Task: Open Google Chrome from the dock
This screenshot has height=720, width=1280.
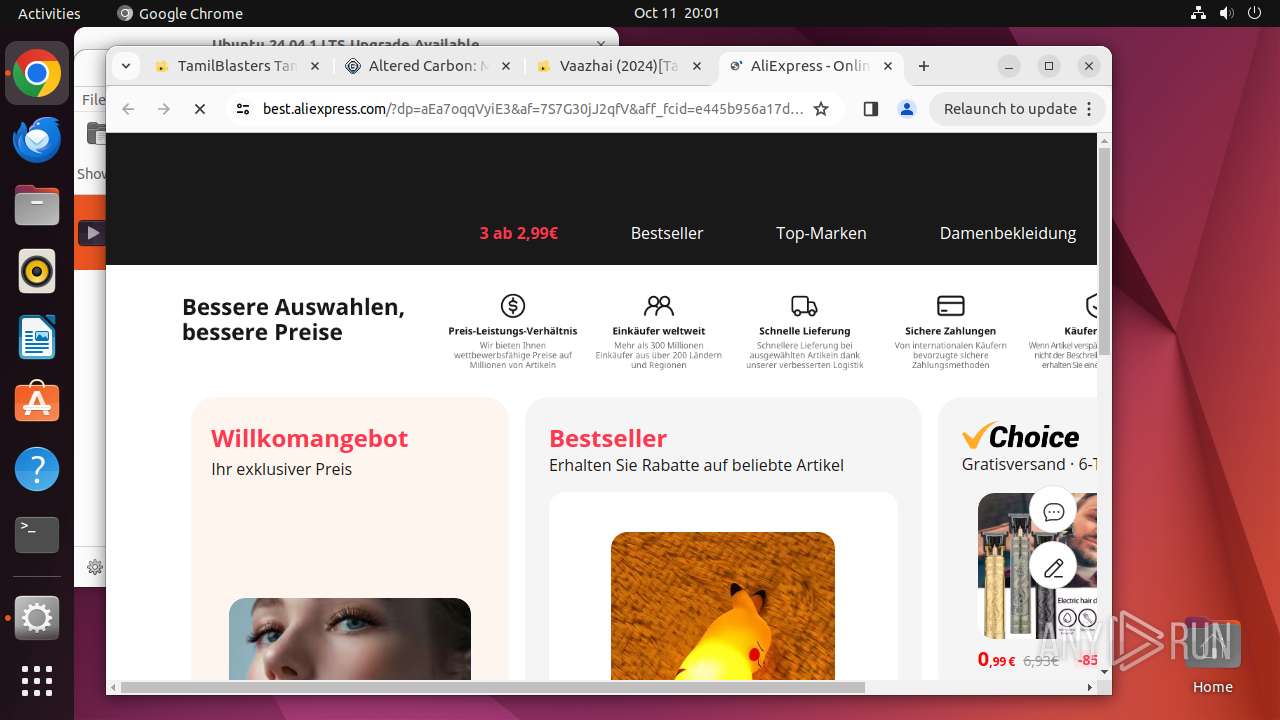Action: click(37, 74)
